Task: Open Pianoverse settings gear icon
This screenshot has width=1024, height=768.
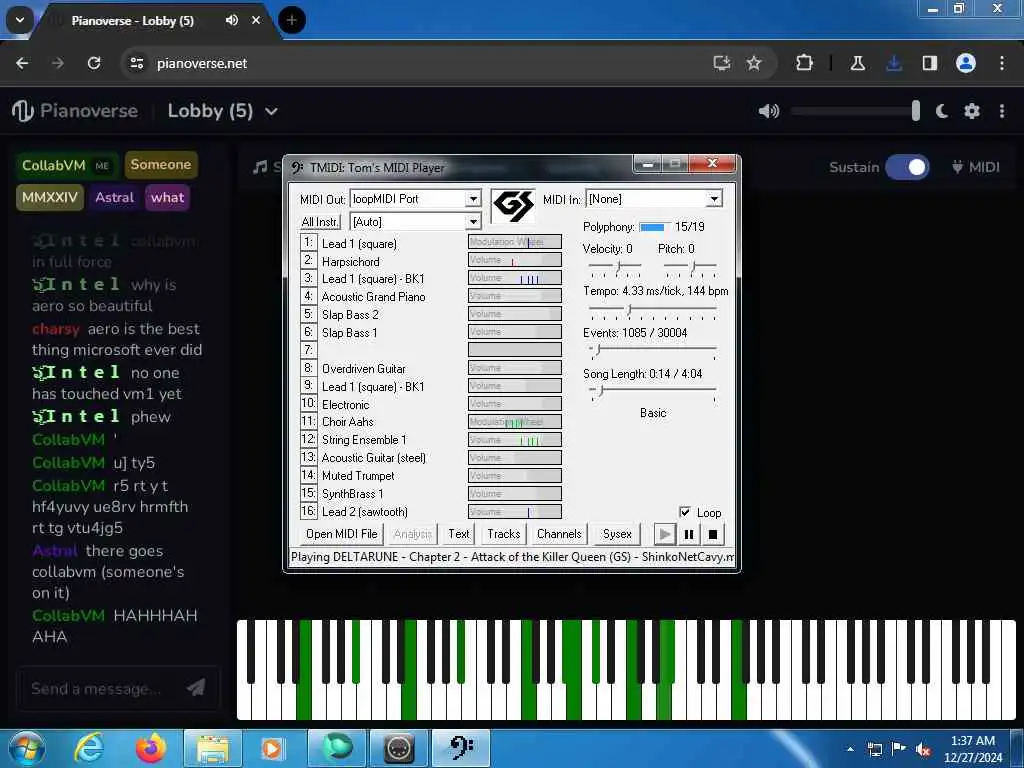Action: point(972,111)
